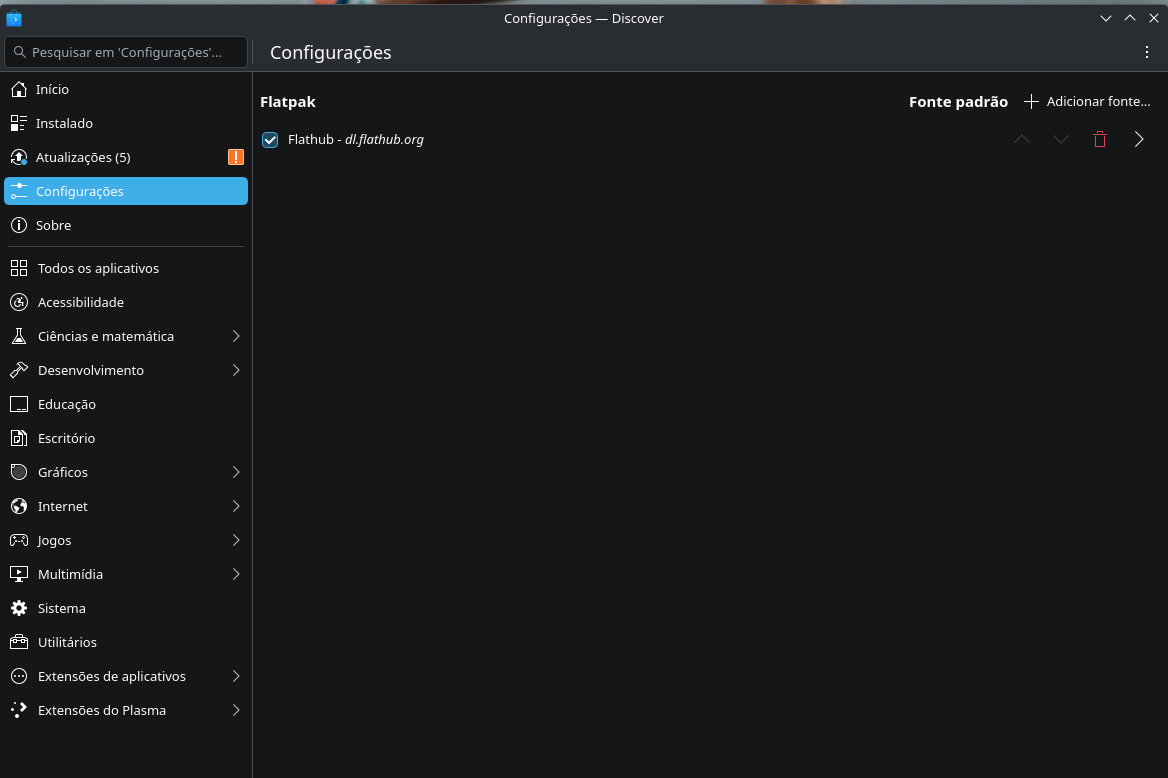The height and width of the screenshot is (778, 1168).
Task: Click the search field in Configurações
Action: pyautogui.click(x=126, y=52)
